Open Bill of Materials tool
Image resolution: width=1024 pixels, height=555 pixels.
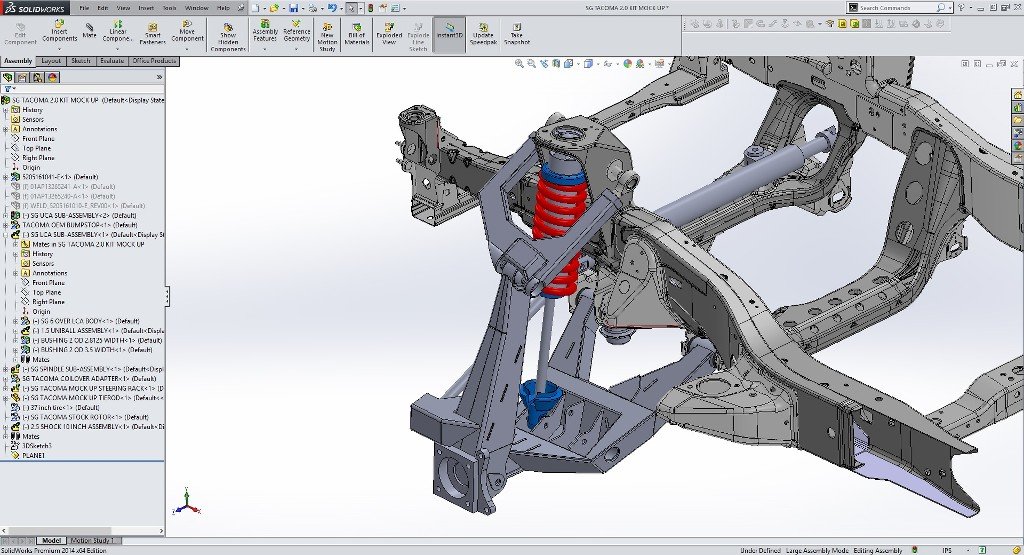pyautogui.click(x=357, y=34)
